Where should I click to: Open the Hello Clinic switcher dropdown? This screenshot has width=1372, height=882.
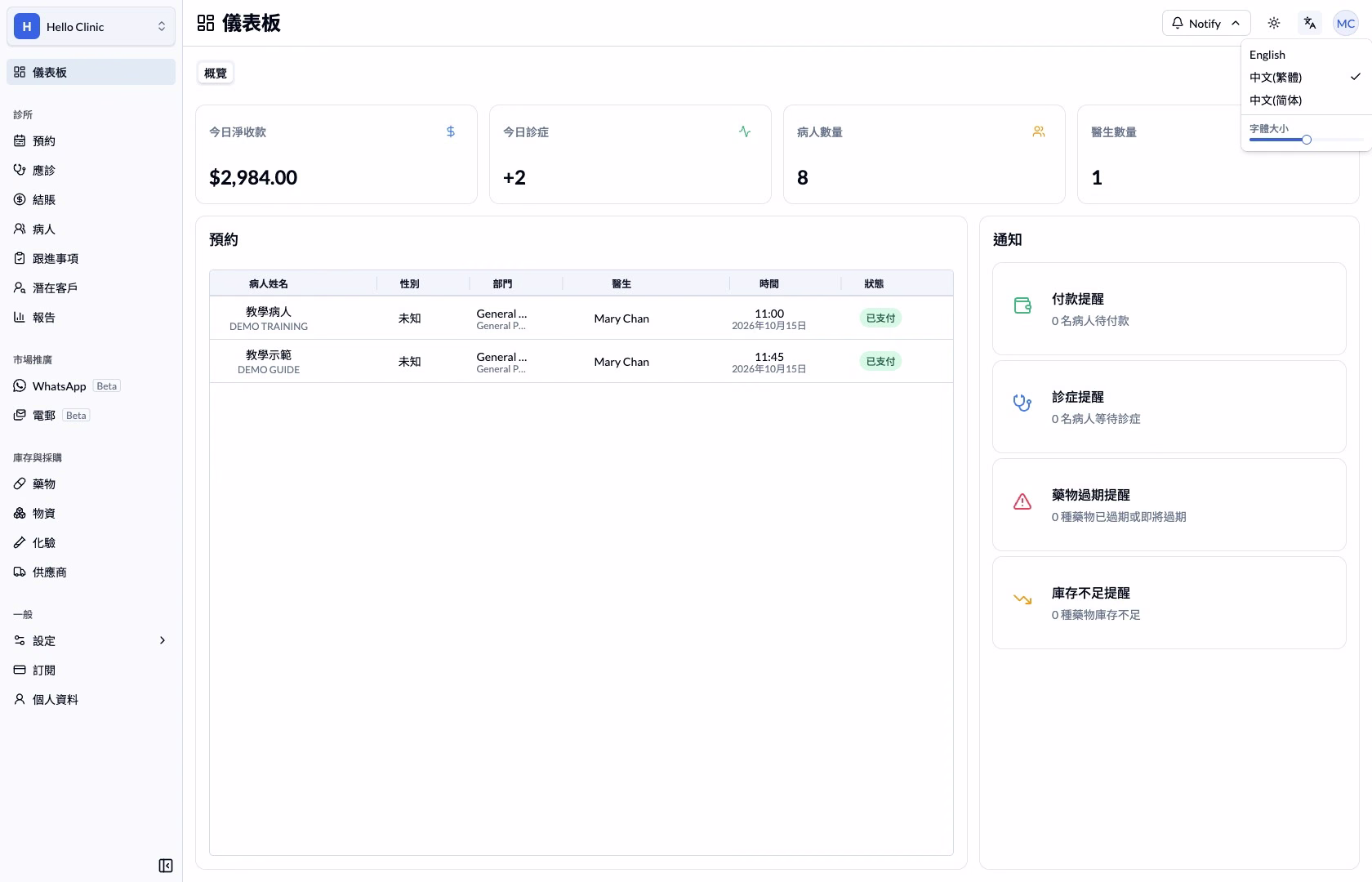91,27
